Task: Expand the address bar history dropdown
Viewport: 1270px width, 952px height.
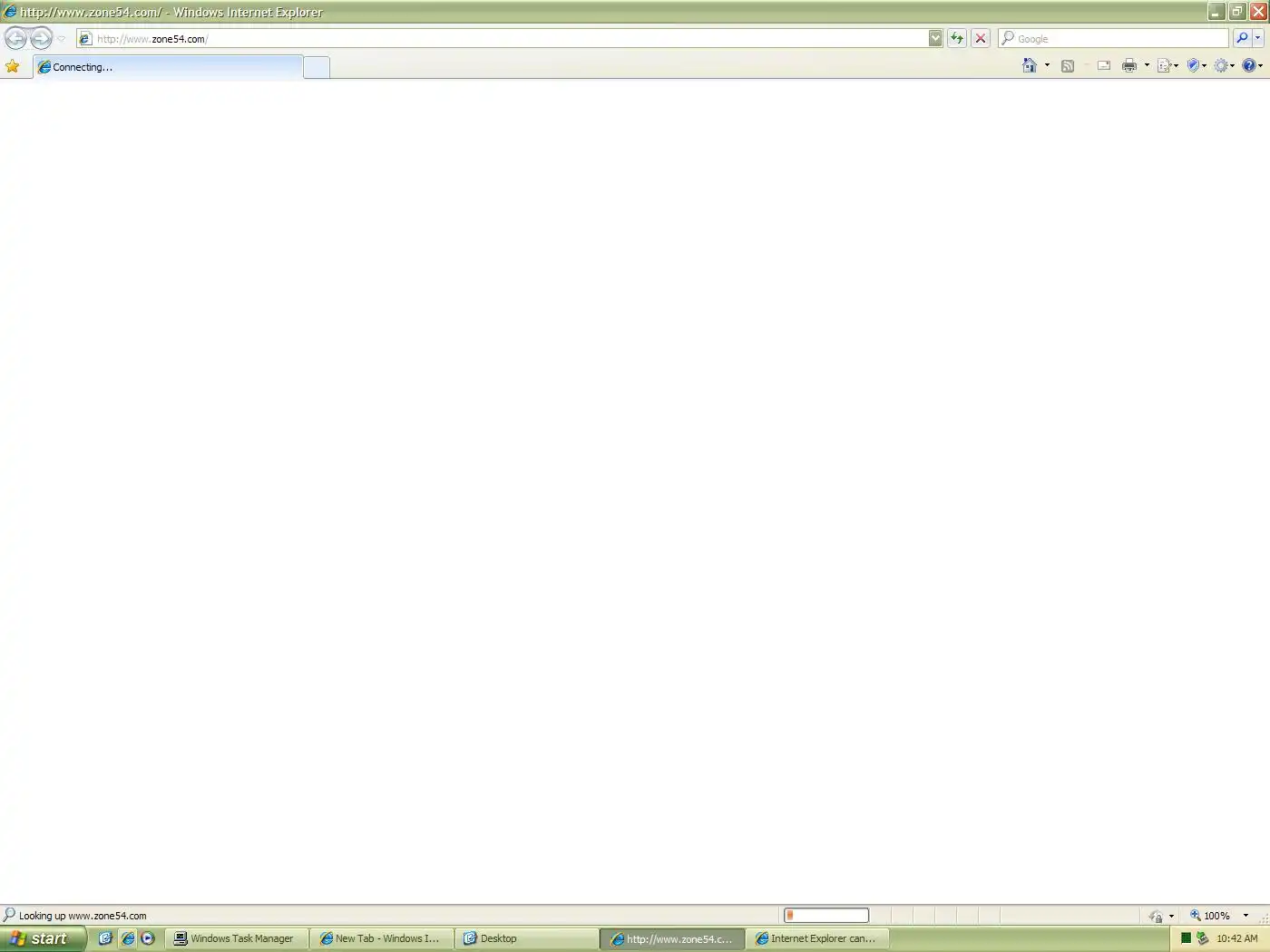Action: click(935, 38)
